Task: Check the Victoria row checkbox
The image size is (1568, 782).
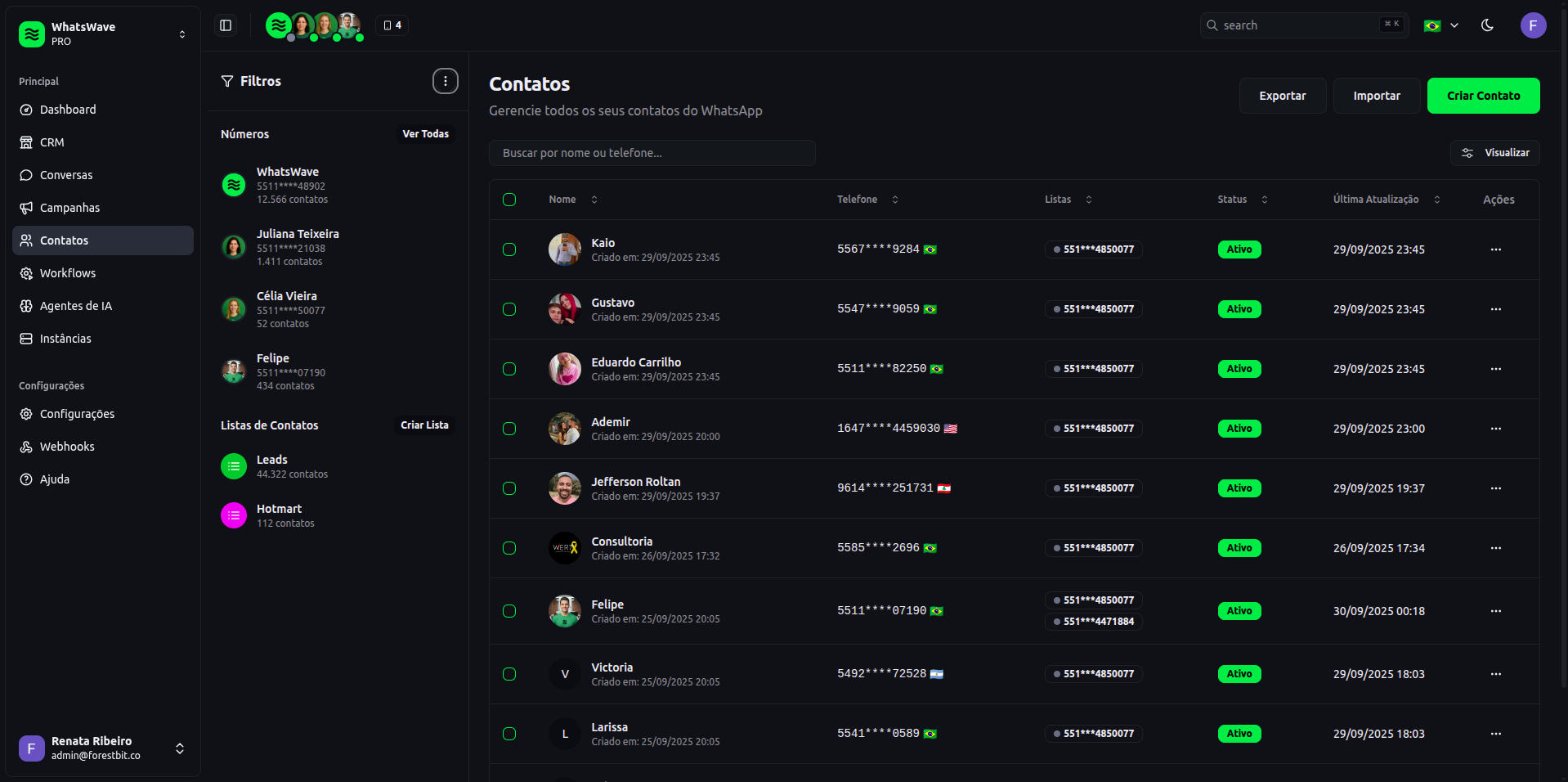Action: pyautogui.click(x=509, y=674)
